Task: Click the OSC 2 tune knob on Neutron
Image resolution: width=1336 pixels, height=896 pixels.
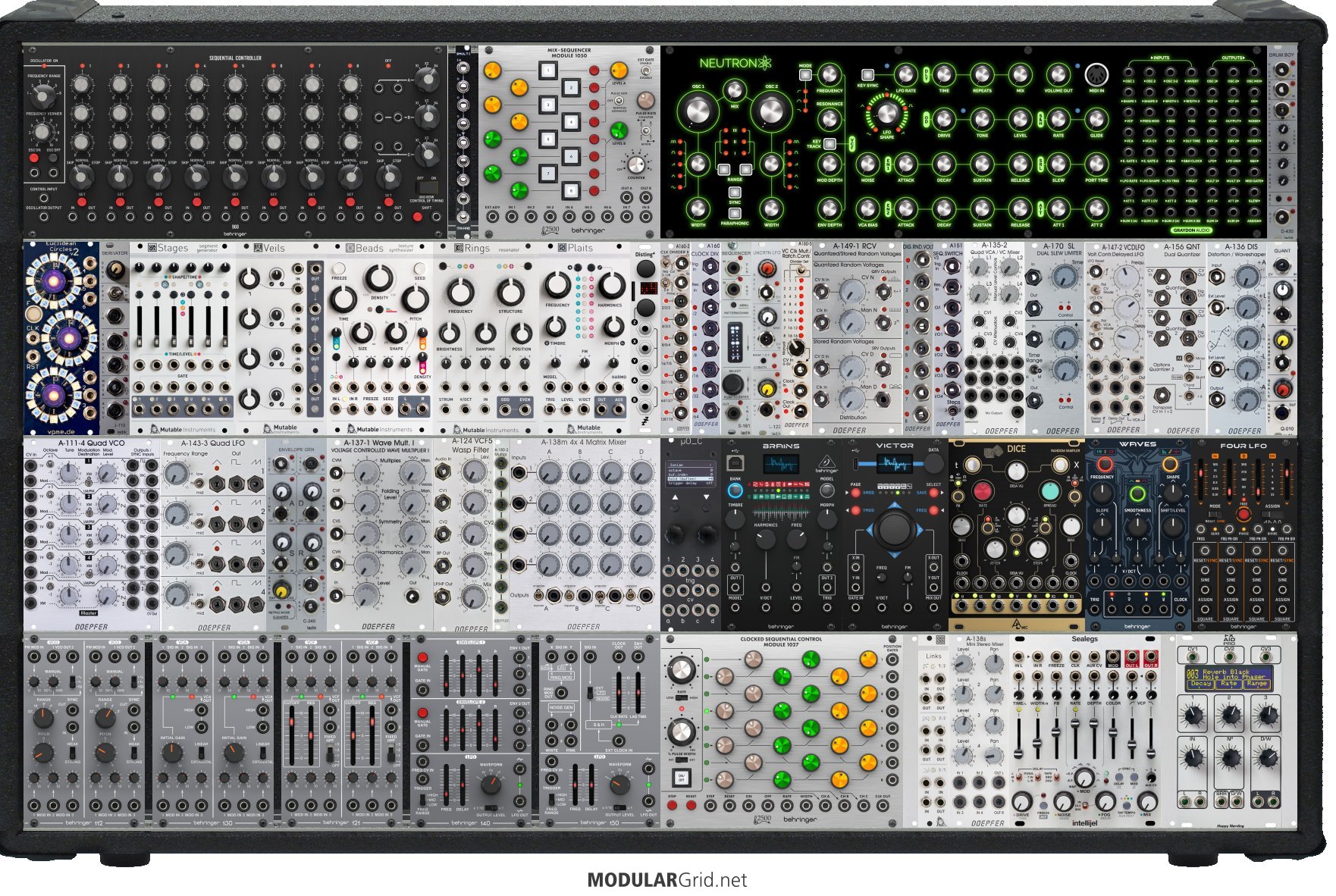Action: [x=771, y=111]
